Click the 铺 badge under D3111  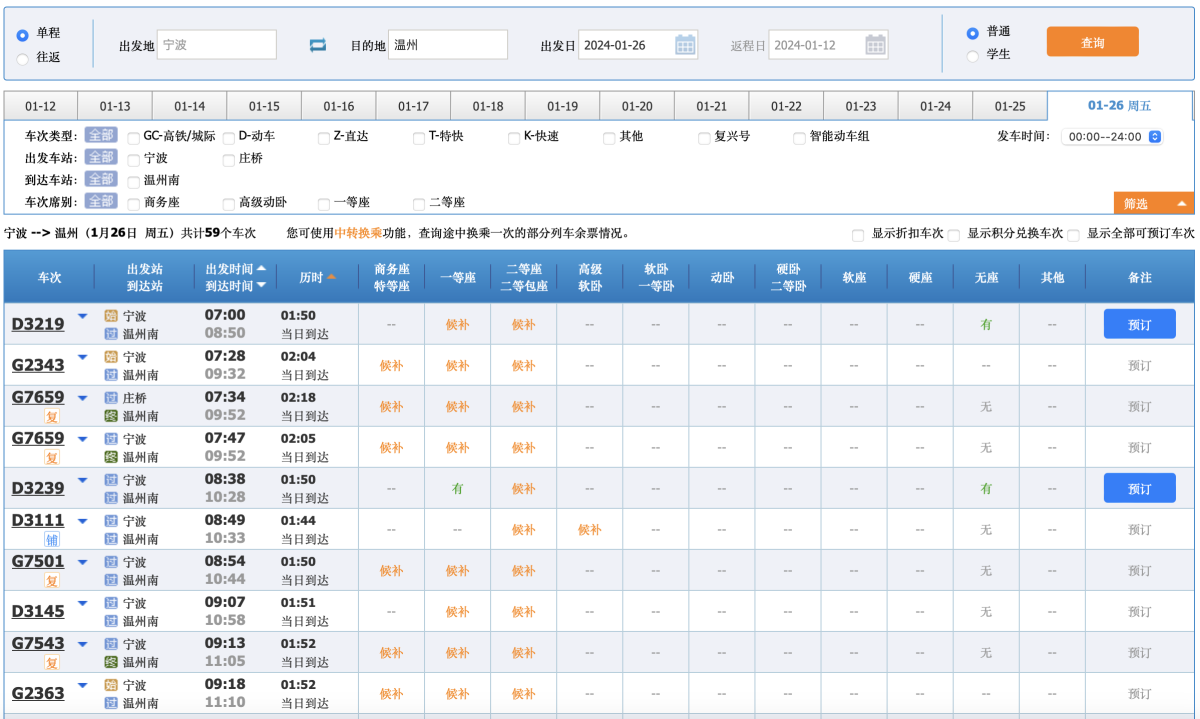[51, 539]
